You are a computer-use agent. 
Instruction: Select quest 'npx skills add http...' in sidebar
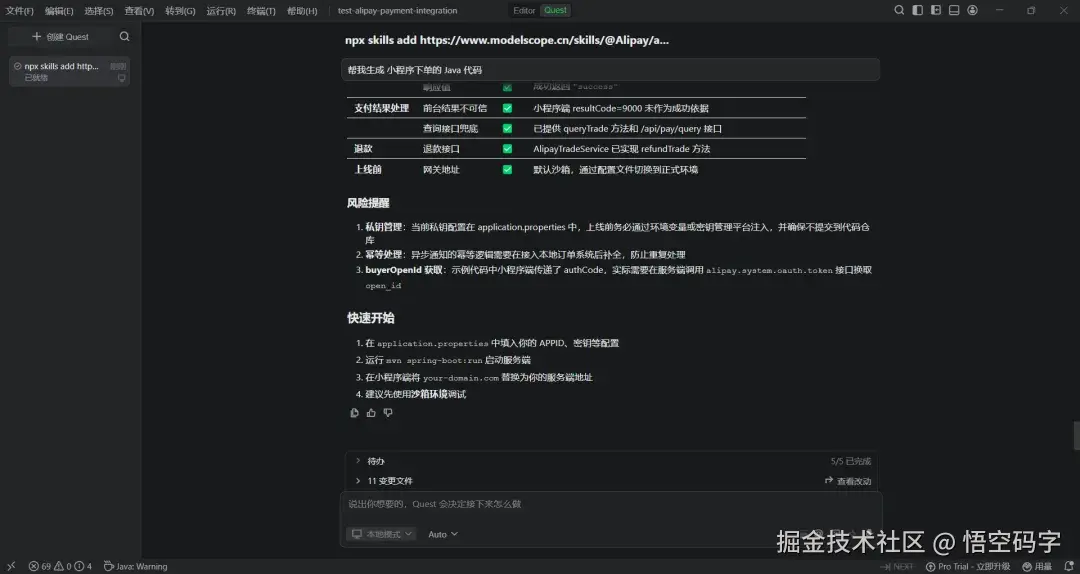pyautogui.click(x=69, y=72)
